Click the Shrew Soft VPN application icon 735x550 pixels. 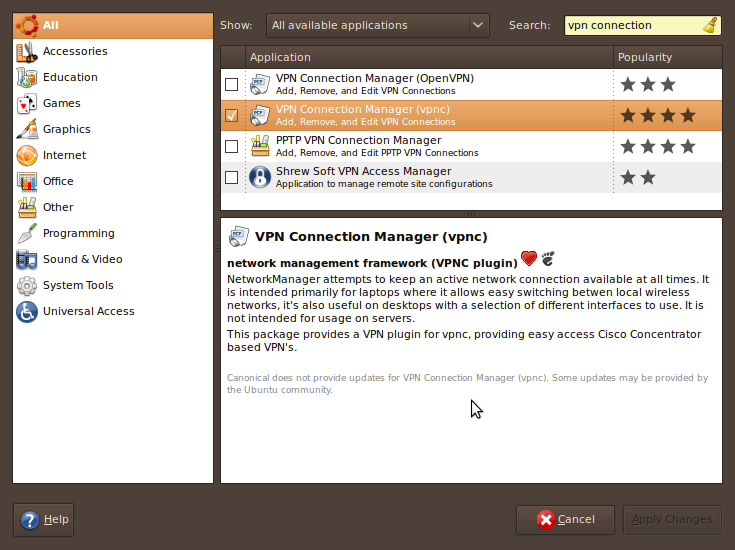[x=259, y=177]
